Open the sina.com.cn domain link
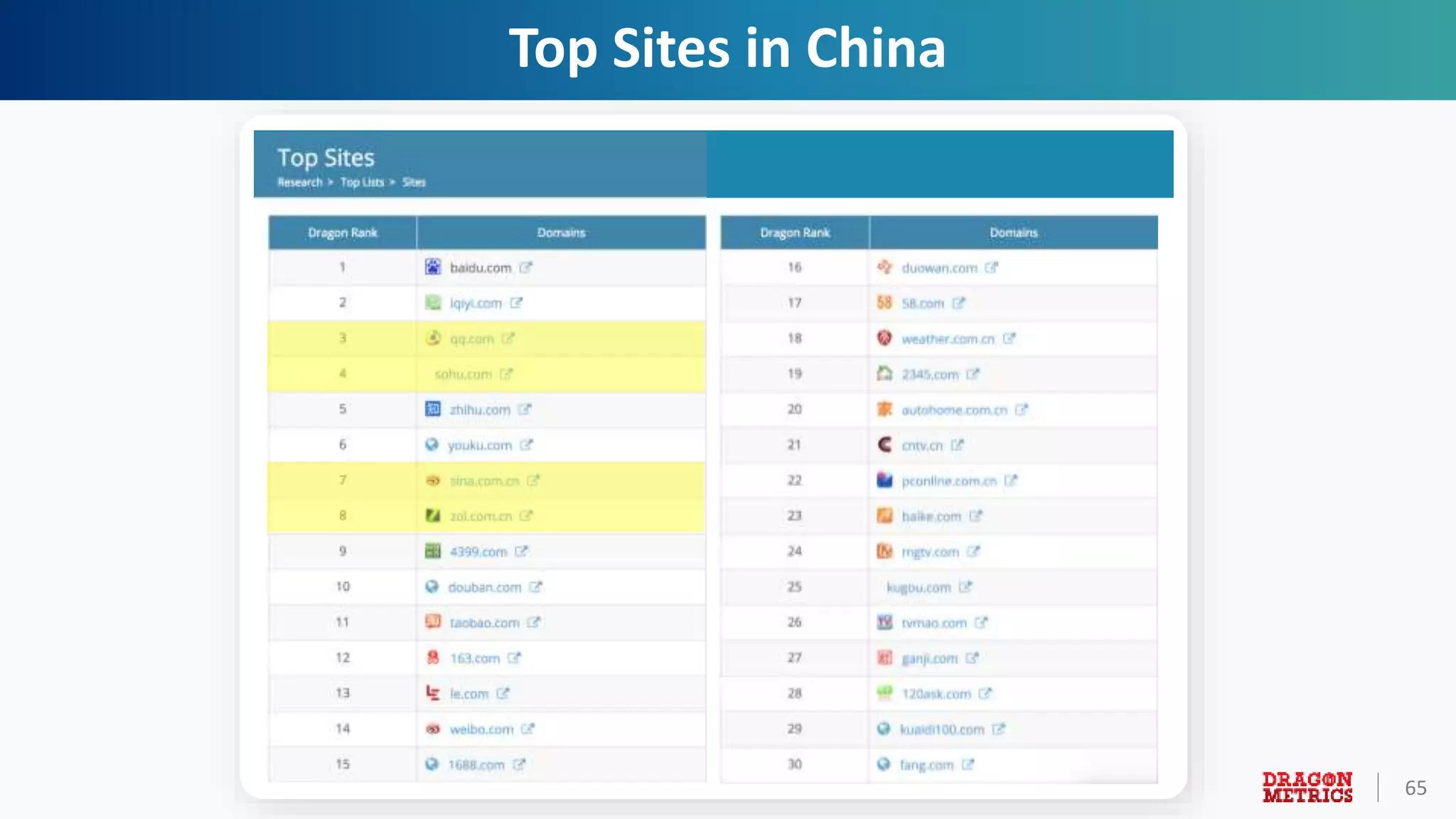Screen dimensions: 1456x819 point(485,481)
